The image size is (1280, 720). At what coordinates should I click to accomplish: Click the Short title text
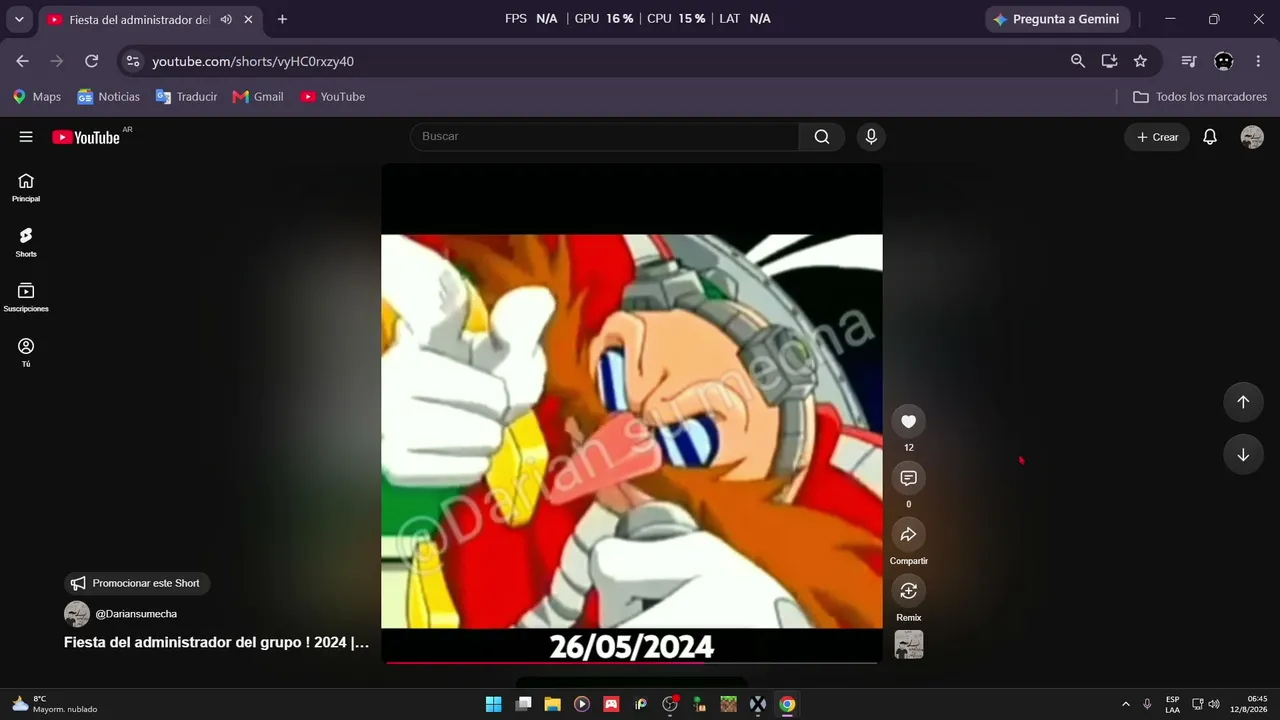[217, 643]
